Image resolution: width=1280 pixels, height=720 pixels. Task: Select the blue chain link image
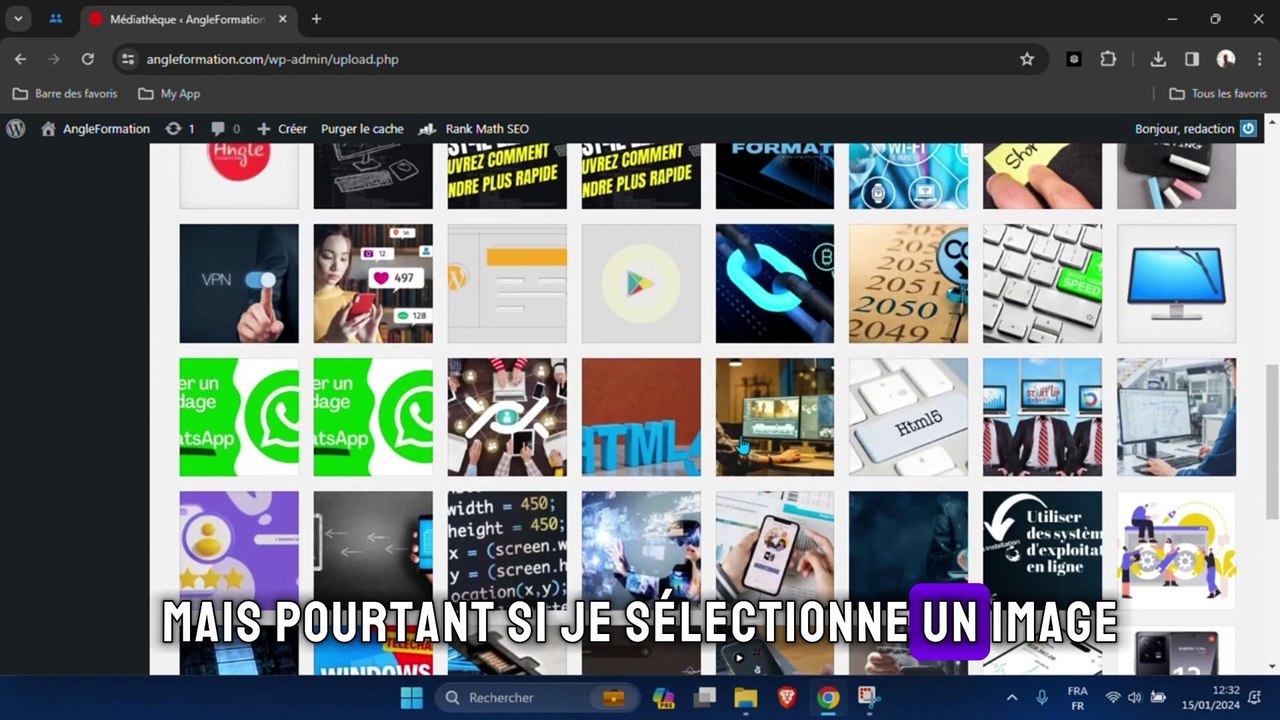pyautogui.click(x=775, y=283)
